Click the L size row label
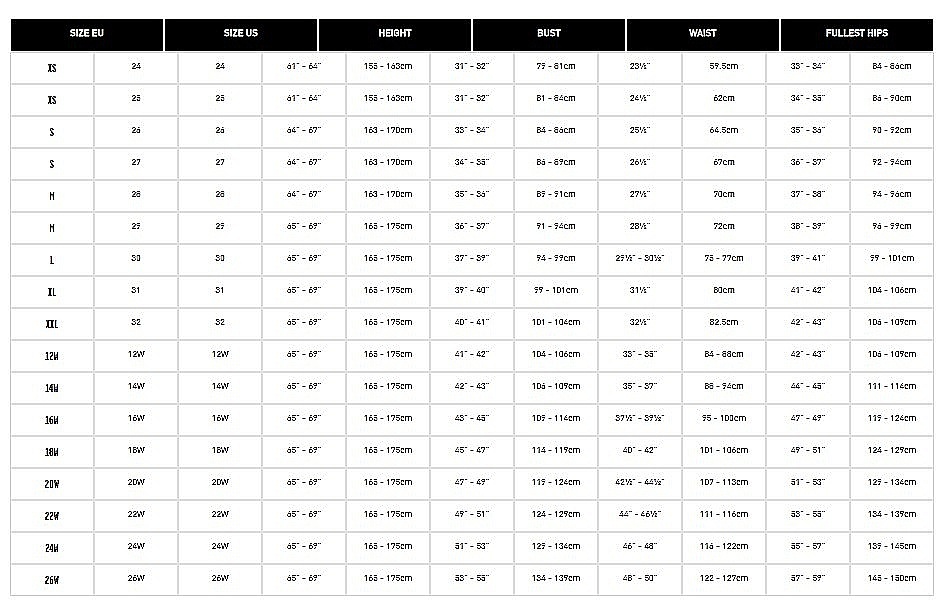This screenshot has height=606, width=941. (x=52, y=259)
